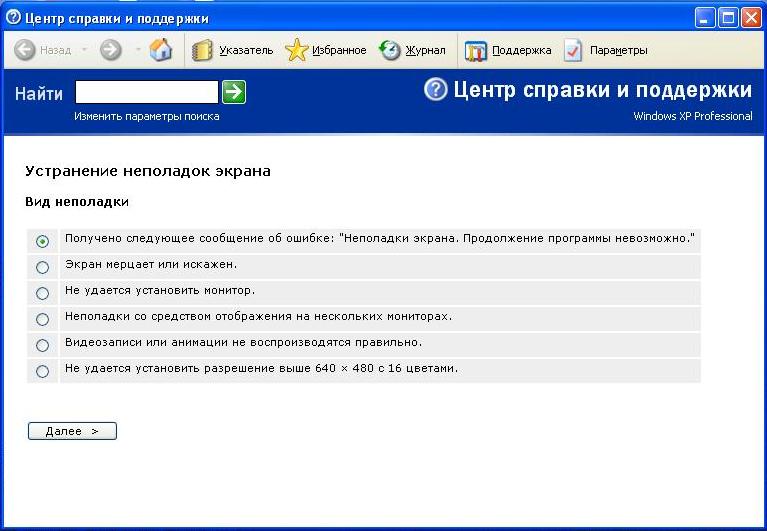Click the Избранное toolbar label
This screenshot has width=767, height=531.
339,50
